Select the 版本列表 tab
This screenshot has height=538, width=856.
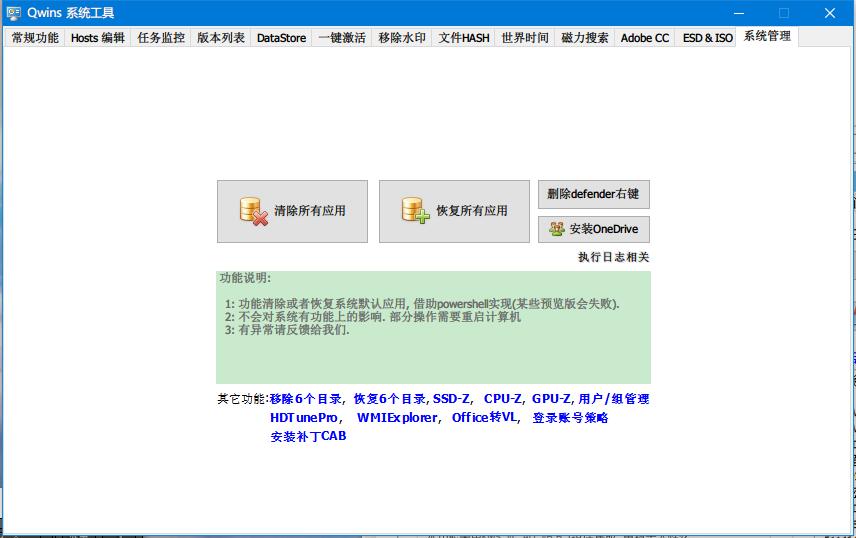click(x=221, y=38)
